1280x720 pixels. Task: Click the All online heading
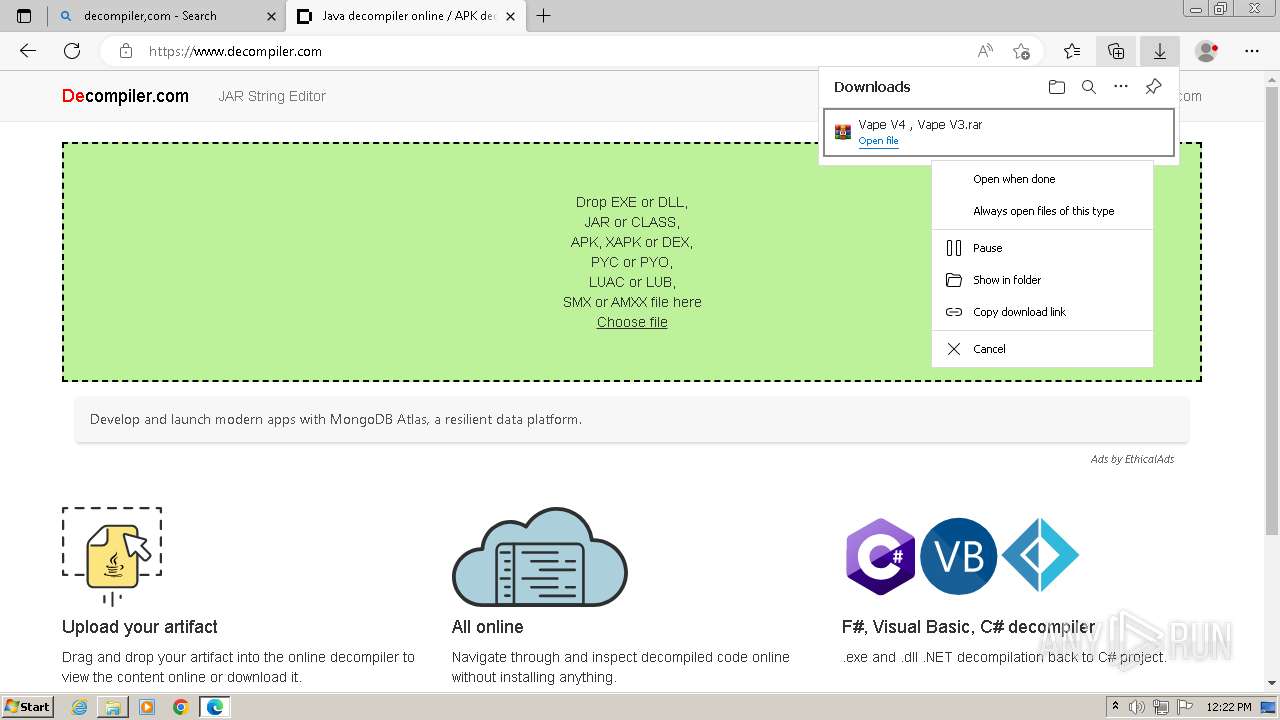click(487, 627)
